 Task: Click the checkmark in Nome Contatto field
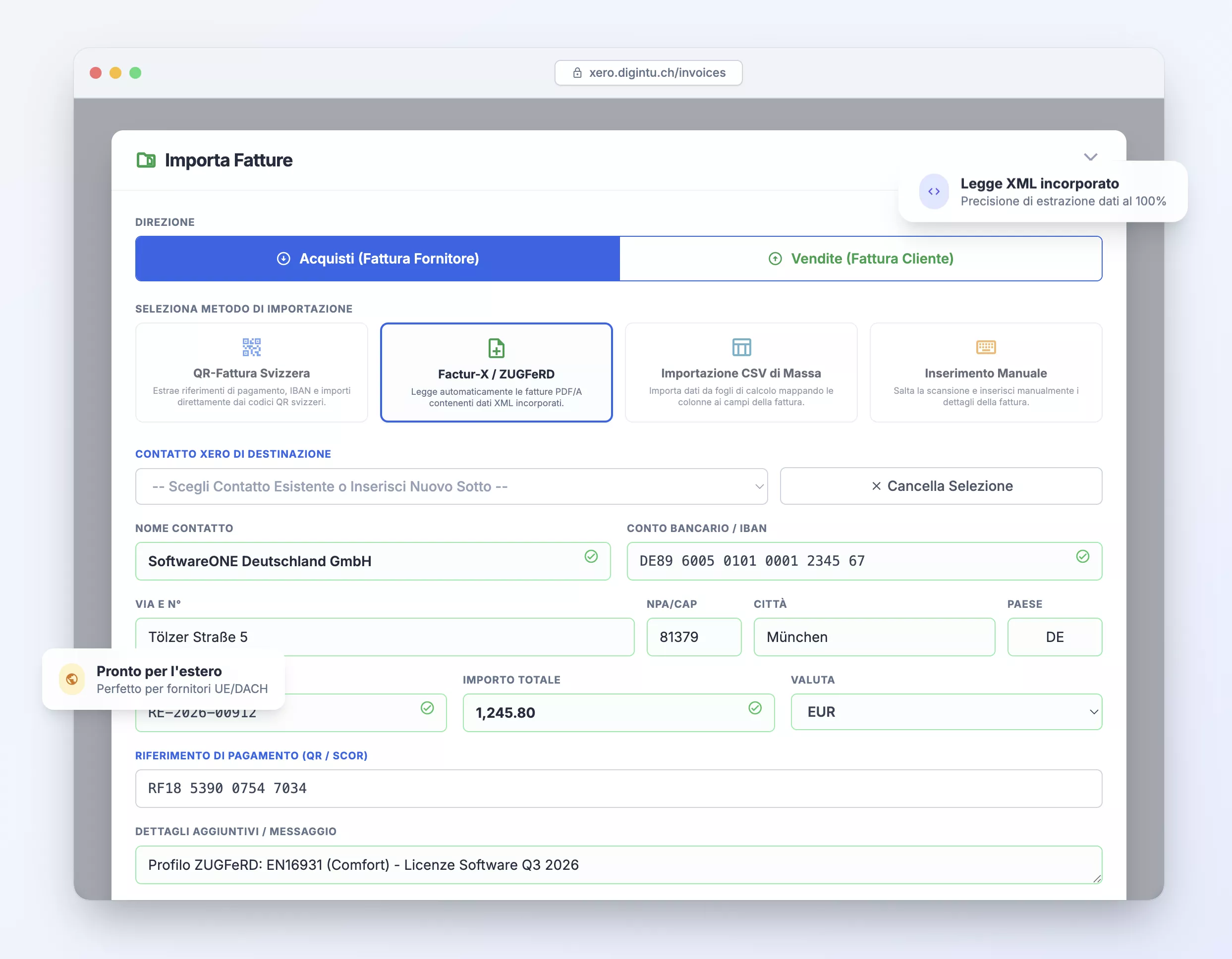(x=591, y=556)
